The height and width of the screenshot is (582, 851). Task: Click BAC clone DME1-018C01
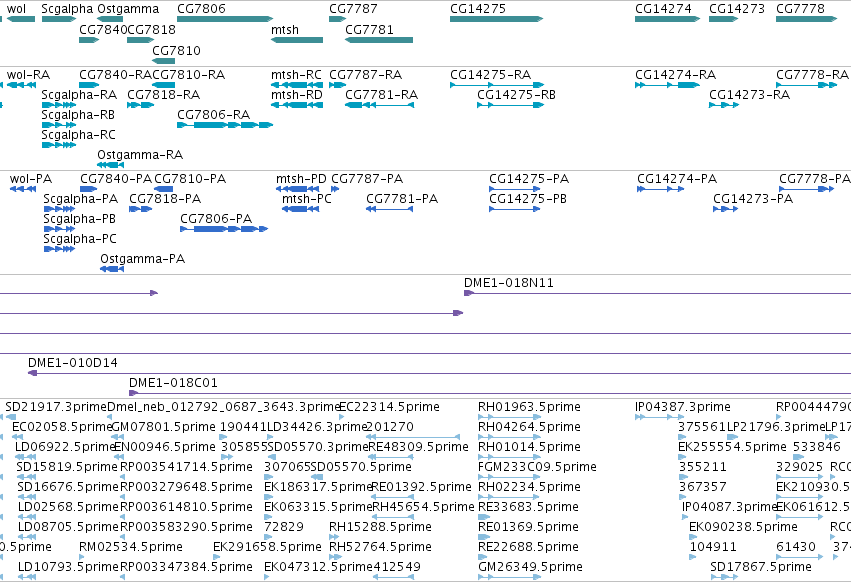pyautogui.click(x=173, y=383)
